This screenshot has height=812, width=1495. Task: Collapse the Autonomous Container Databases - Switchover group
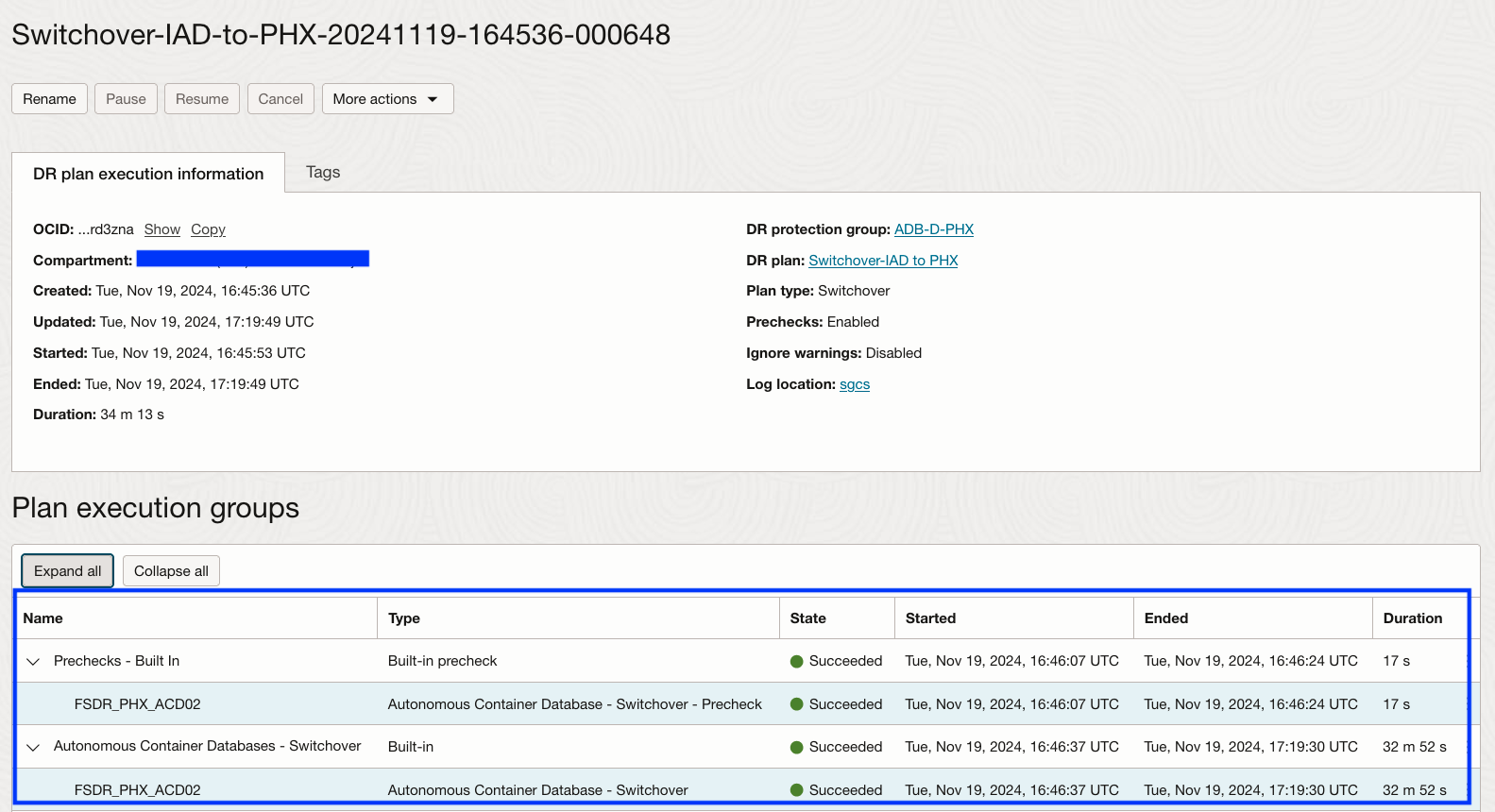[33, 748]
